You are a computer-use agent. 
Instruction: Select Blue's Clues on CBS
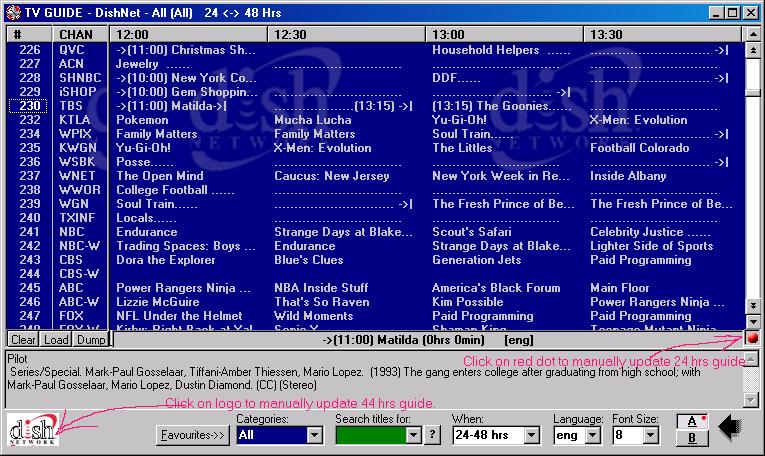[308, 260]
